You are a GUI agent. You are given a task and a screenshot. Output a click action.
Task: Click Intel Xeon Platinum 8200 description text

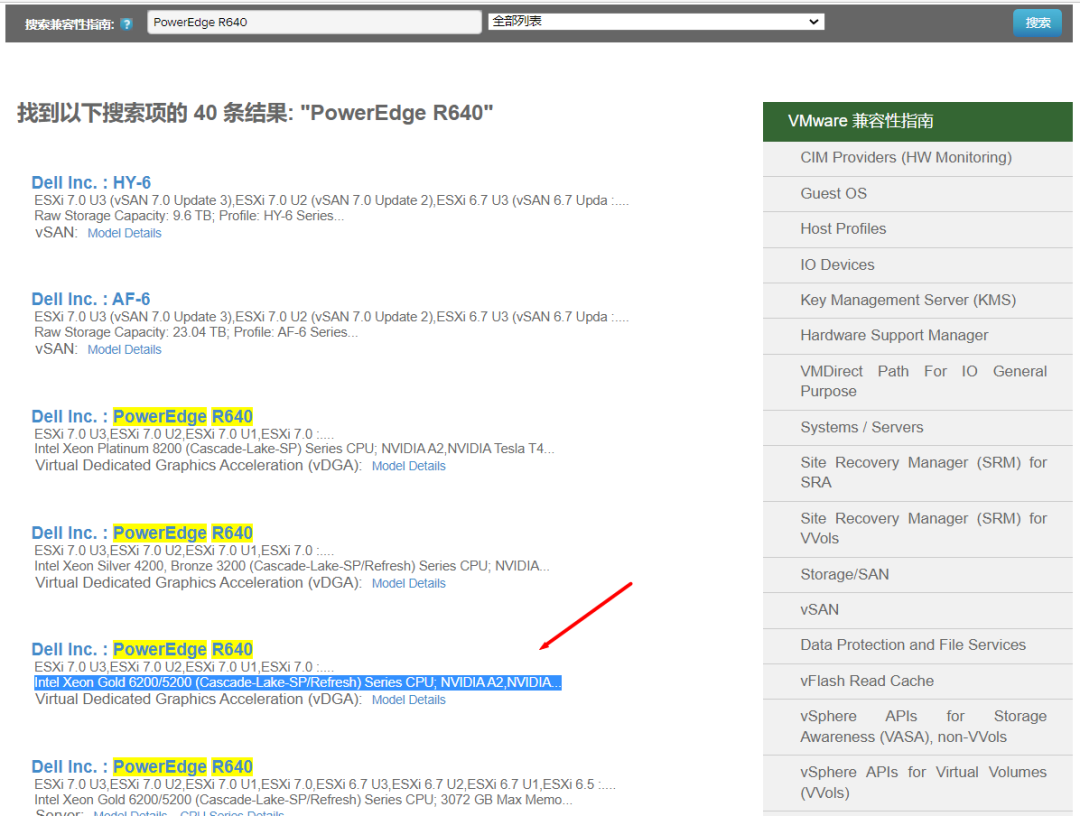pyautogui.click(x=294, y=448)
